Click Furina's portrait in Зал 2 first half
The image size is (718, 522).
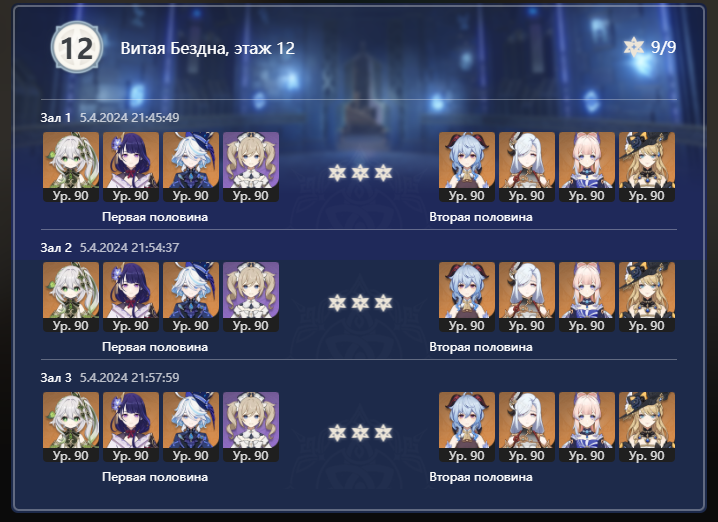[x=190, y=297]
